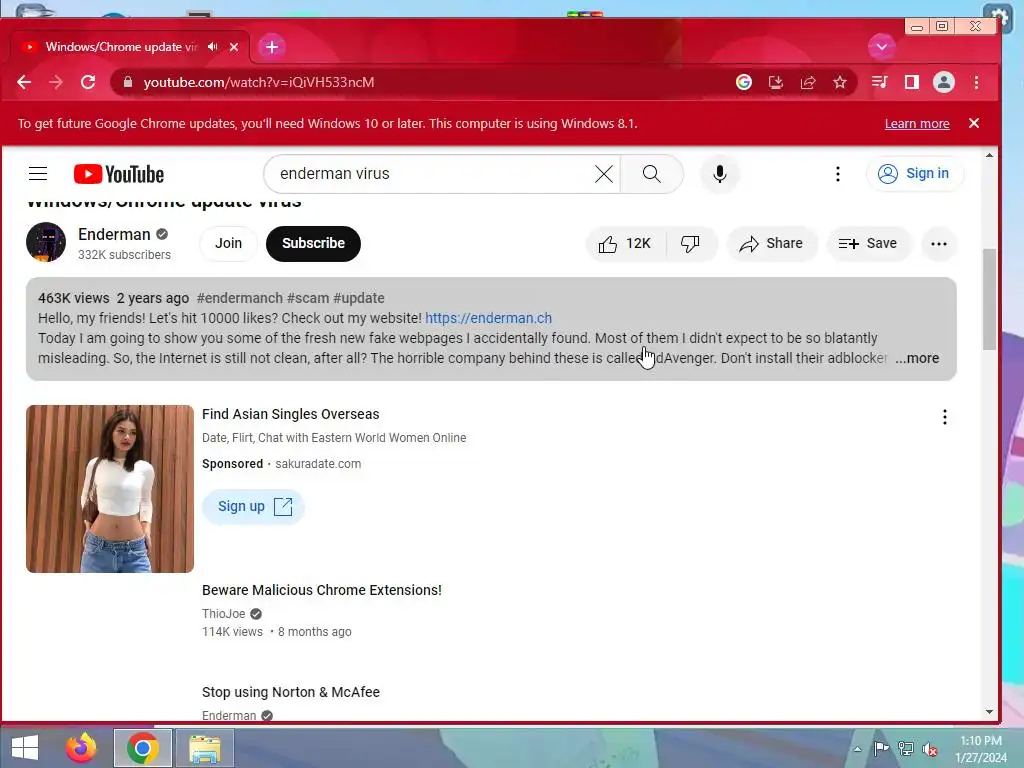Click the #scam hashtag

(308, 298)
